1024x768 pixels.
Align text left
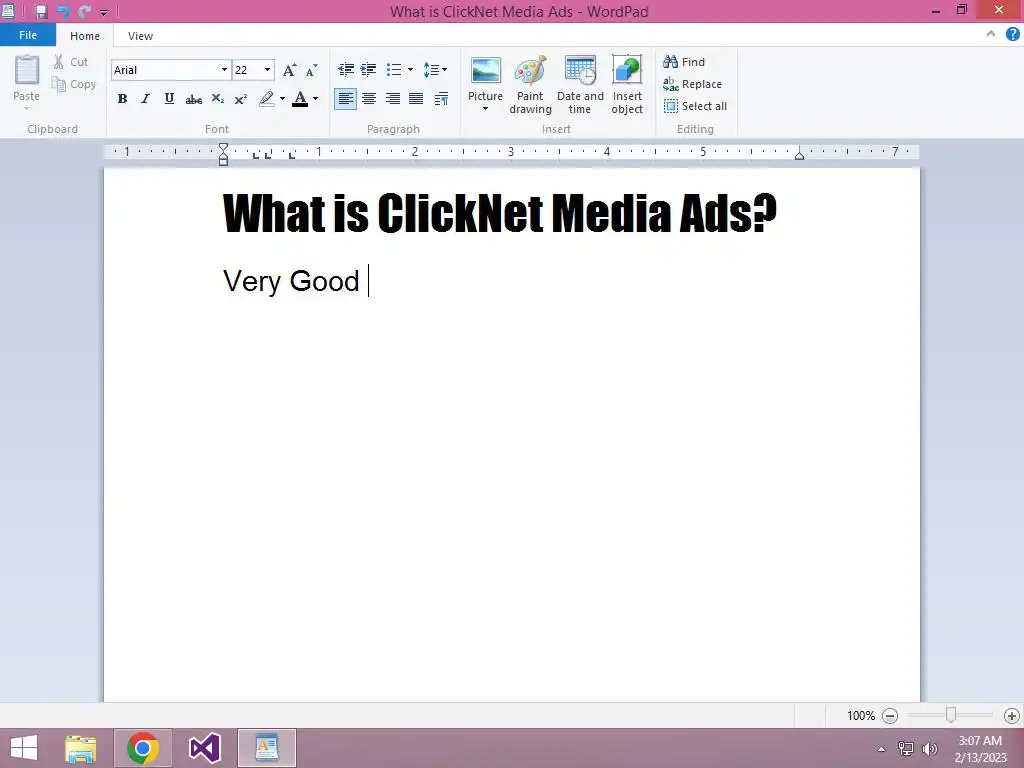click(345, 99)
